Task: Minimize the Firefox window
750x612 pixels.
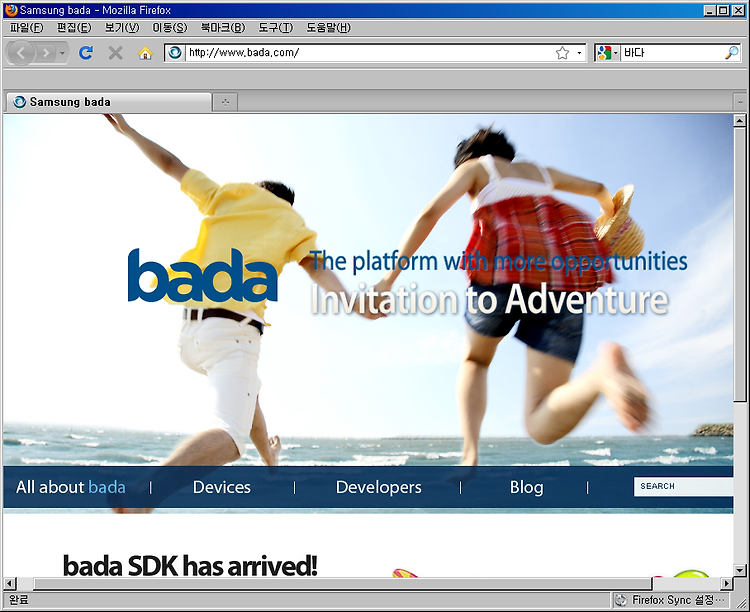Action: (710, 10)
